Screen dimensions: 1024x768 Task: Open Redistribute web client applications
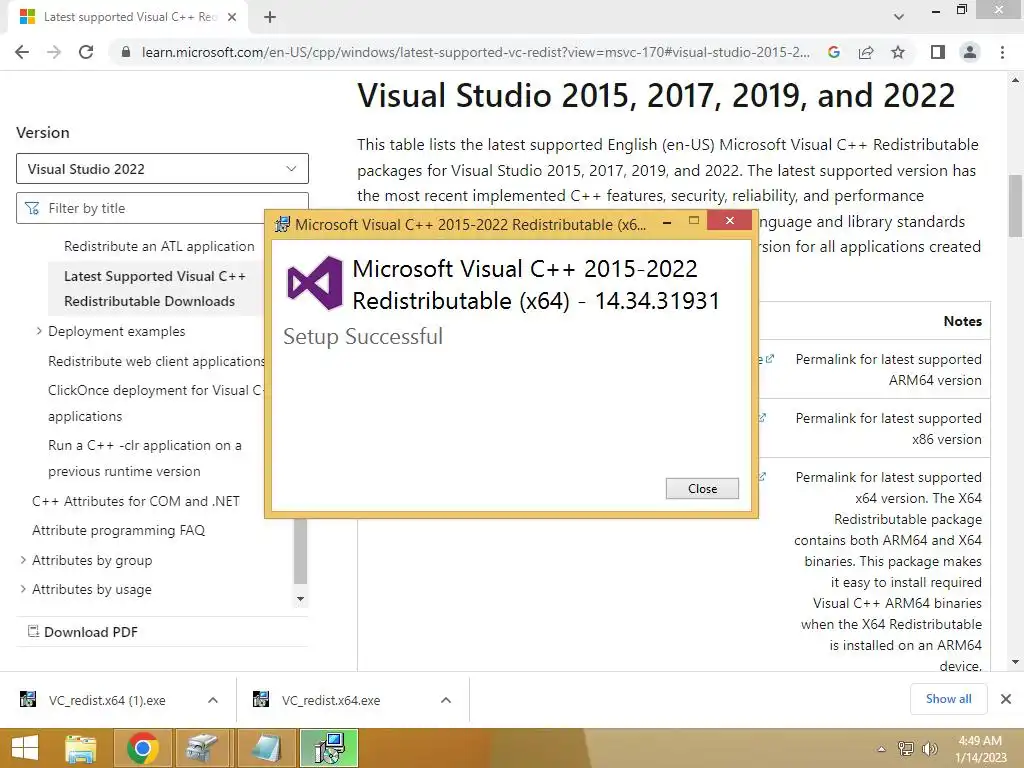tap(155, 361)
